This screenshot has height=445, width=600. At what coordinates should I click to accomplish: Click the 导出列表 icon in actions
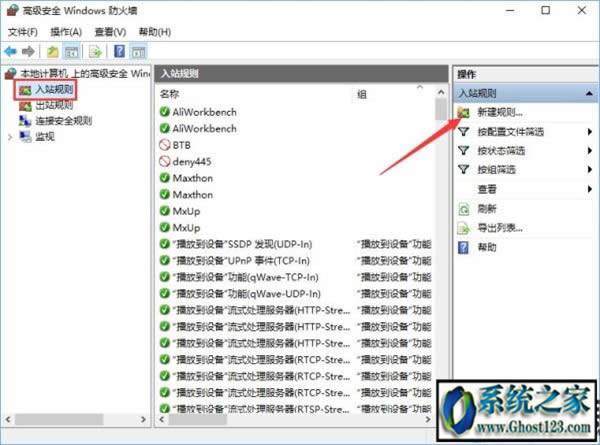pos(463,228)
